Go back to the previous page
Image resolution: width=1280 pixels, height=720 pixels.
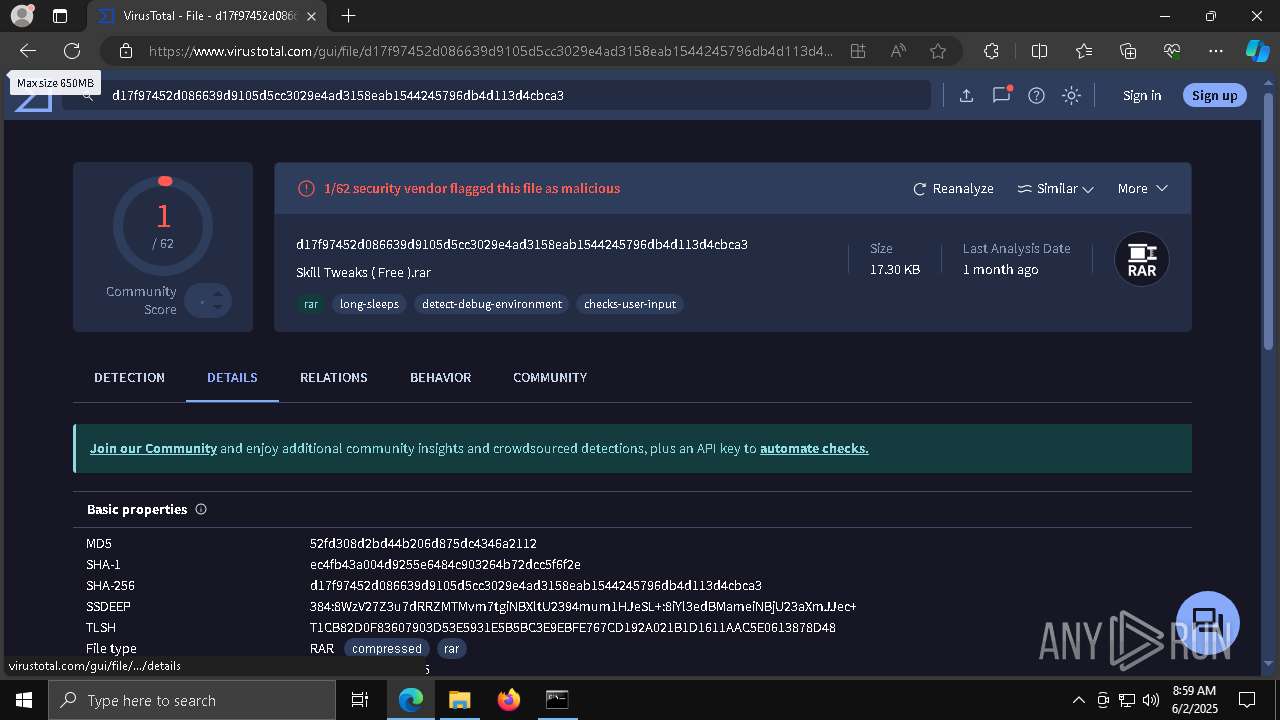click(x=28, y=51)
